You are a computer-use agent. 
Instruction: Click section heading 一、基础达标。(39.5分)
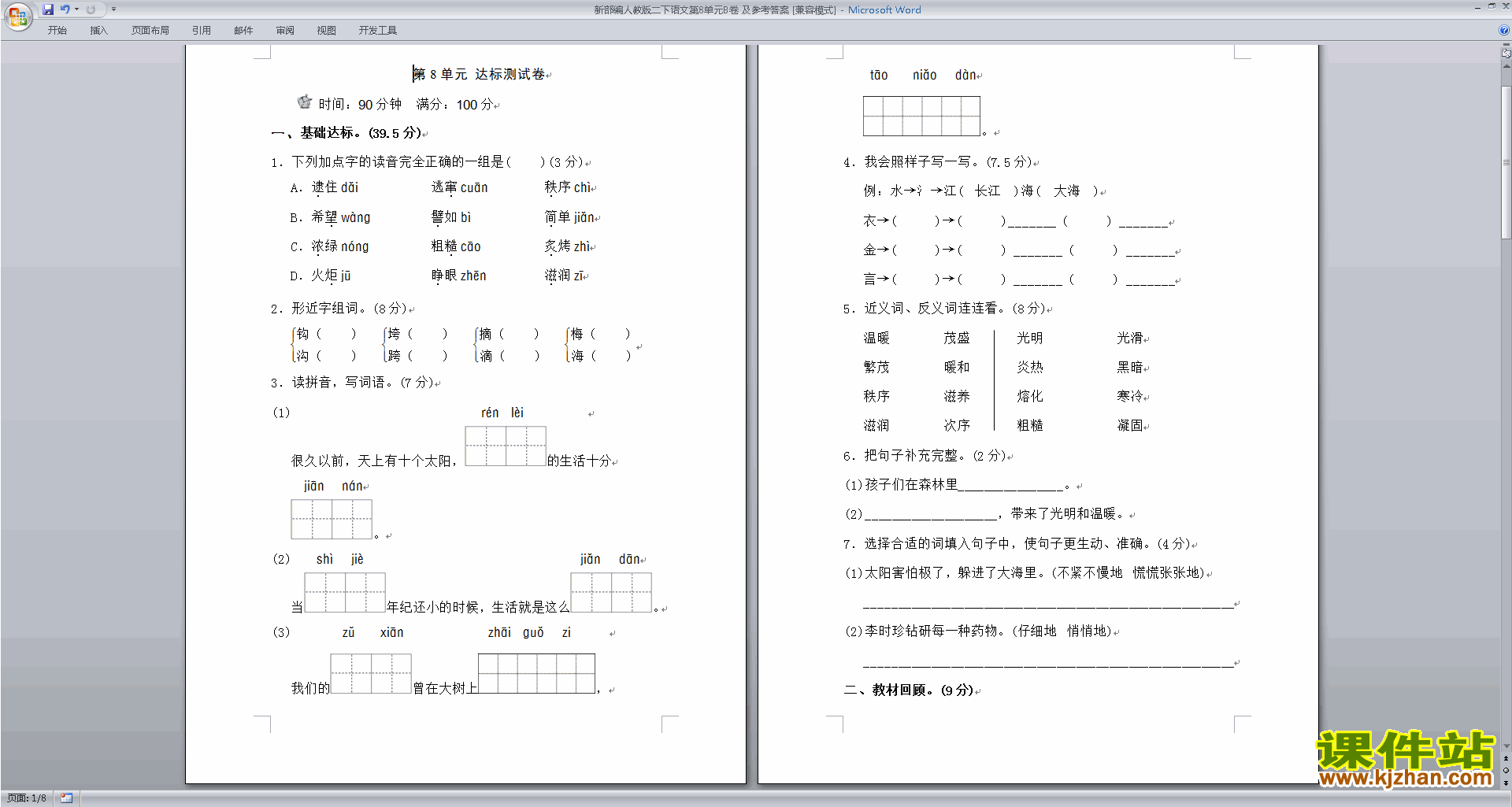346,133
